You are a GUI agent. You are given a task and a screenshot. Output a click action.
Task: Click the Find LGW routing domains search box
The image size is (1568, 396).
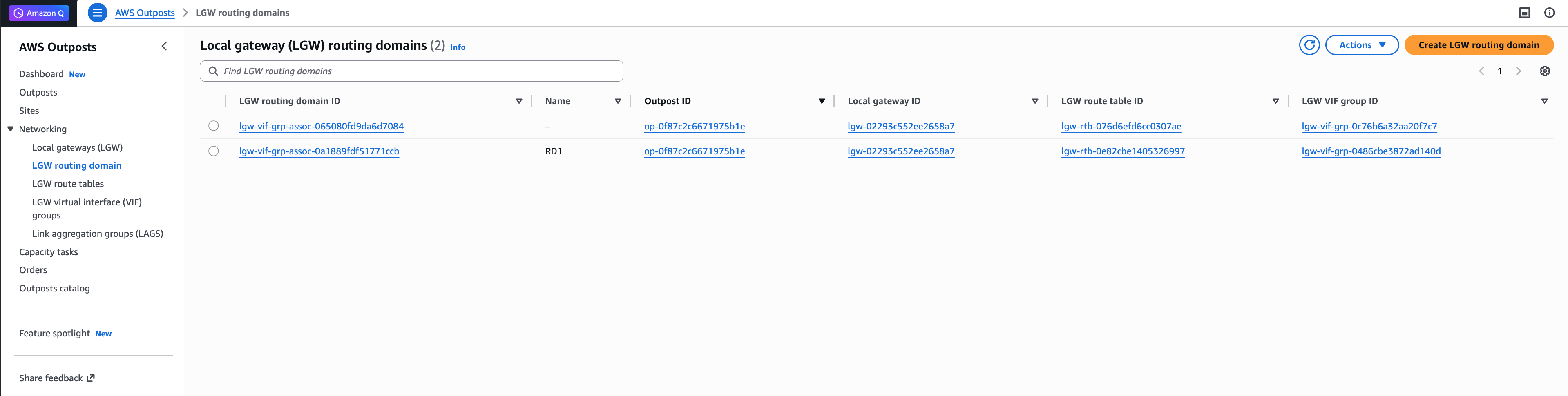click(411, 71)
